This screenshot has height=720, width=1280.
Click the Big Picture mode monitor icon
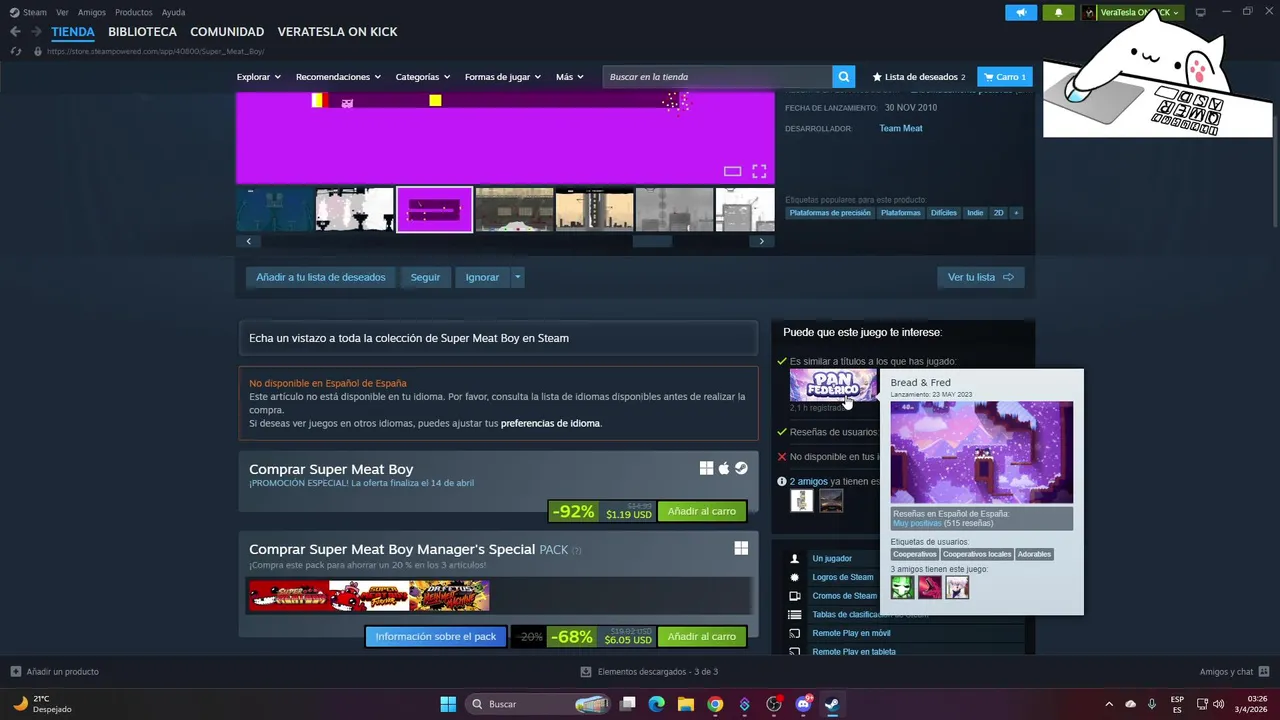coord(1200,12)
